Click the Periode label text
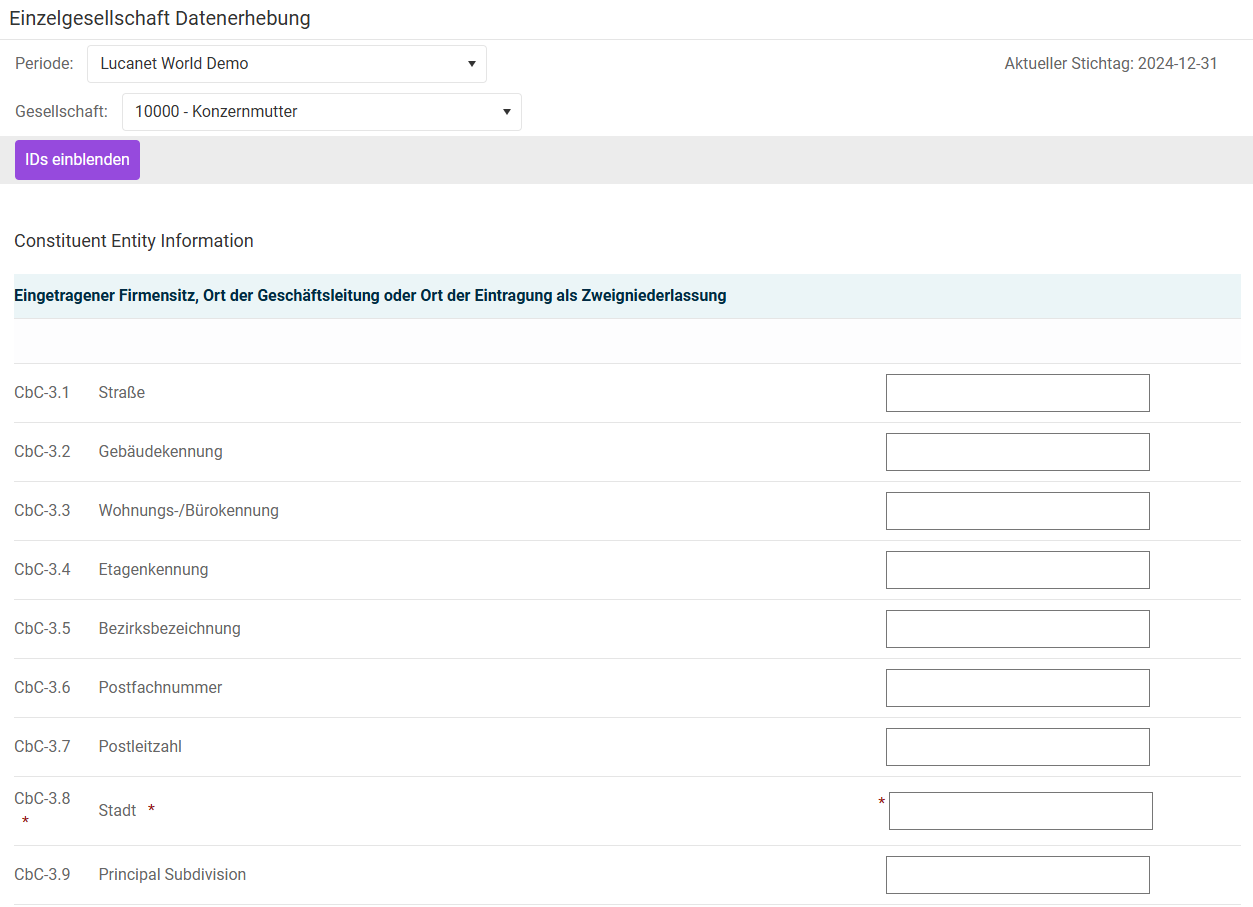The height and width of the screenshot is (907, 1253). (x=44, y=64)
